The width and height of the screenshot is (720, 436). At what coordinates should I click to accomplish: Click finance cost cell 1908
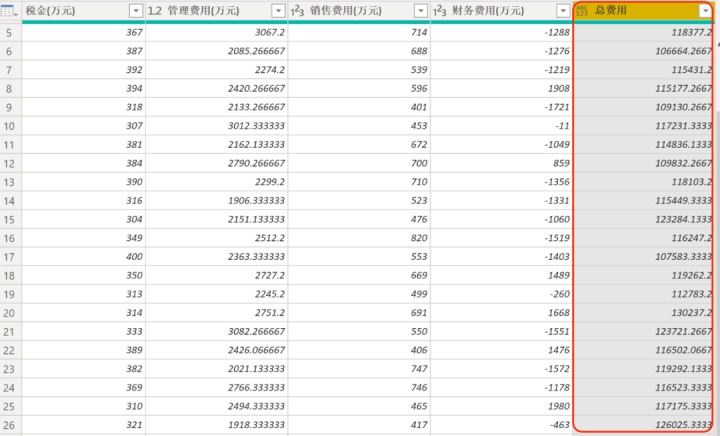[x=501, y=89]
